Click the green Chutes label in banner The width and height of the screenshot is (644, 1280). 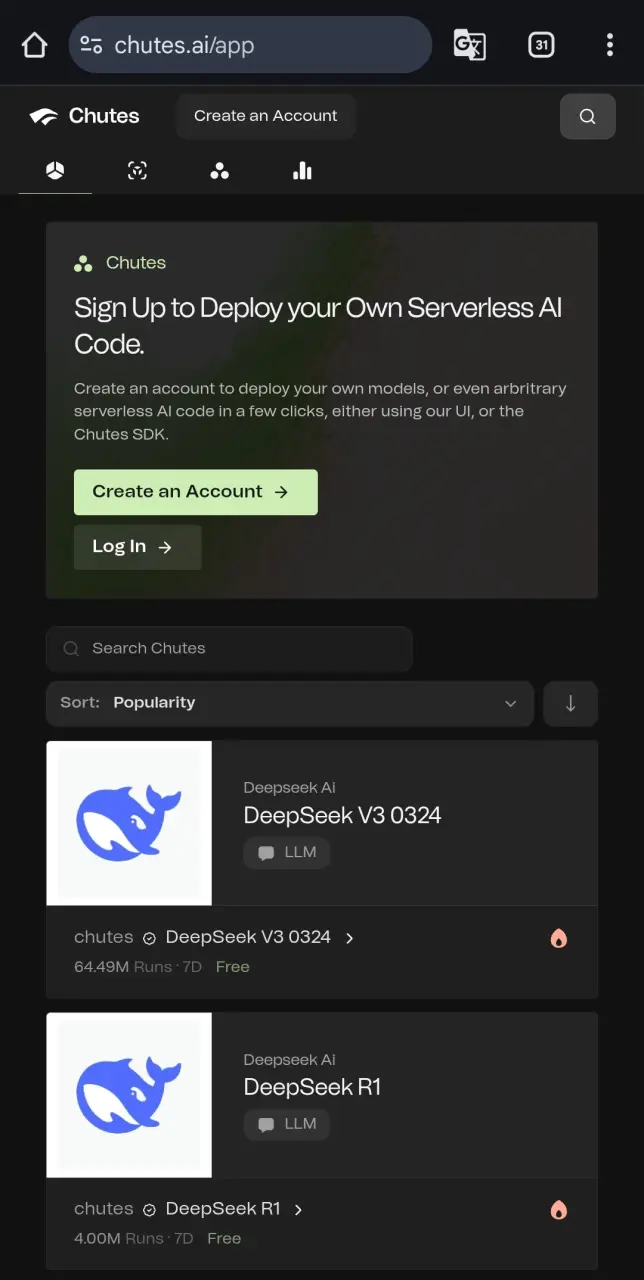pos(136,263)
